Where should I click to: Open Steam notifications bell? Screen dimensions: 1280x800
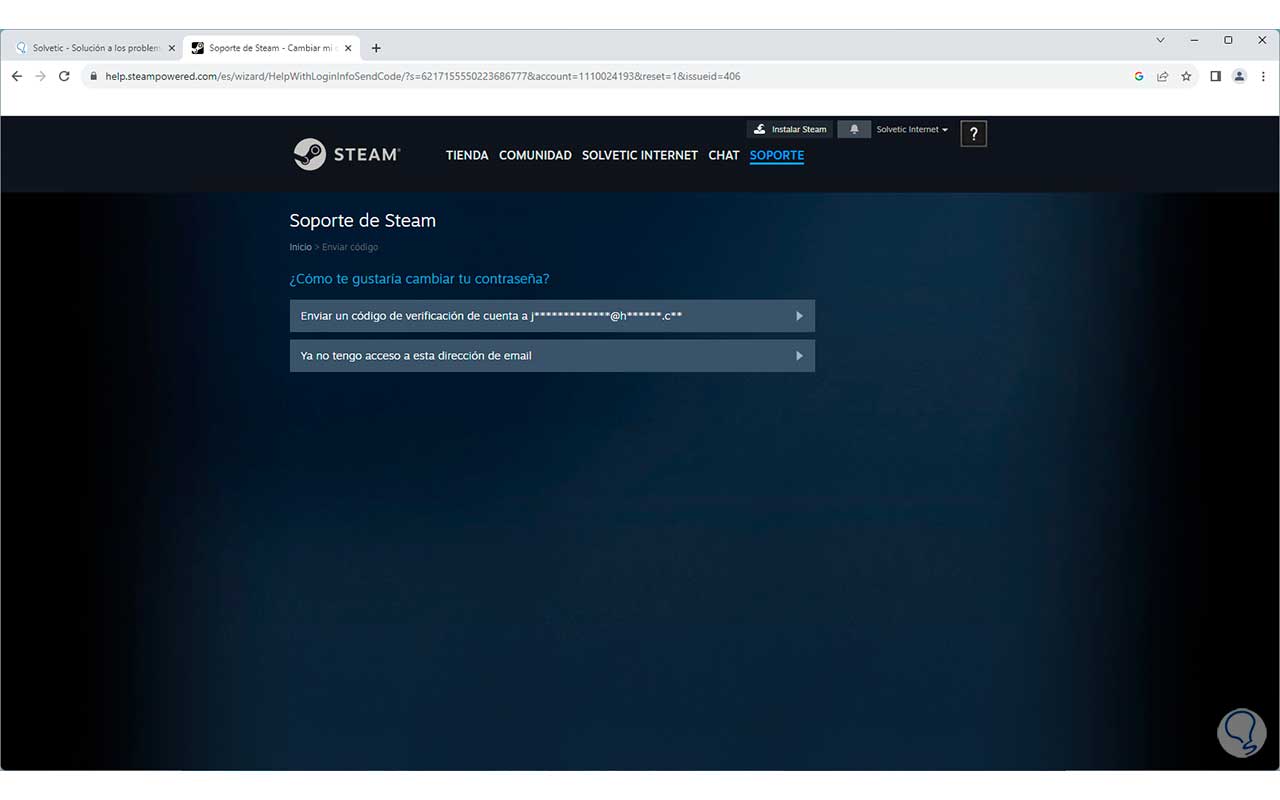854,129
